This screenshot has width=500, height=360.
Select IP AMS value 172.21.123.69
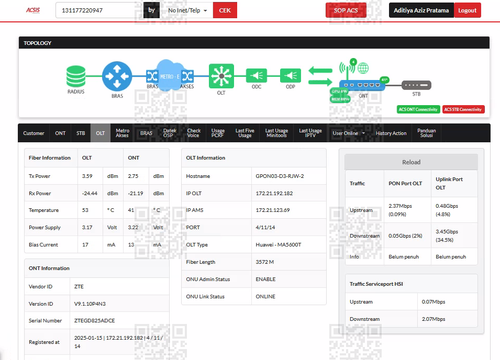coord(273,210)
